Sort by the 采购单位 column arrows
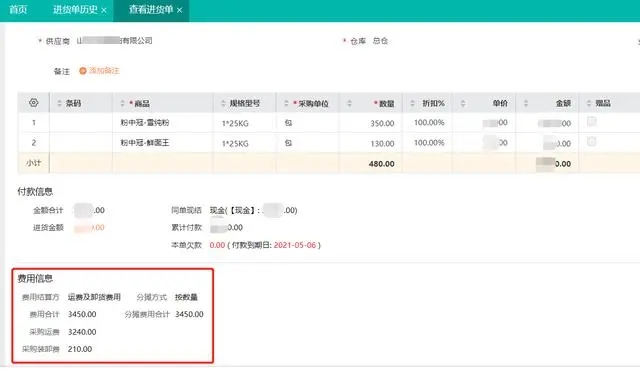The width and height of the screenshot is (640, 371). (x=286, y=103)
